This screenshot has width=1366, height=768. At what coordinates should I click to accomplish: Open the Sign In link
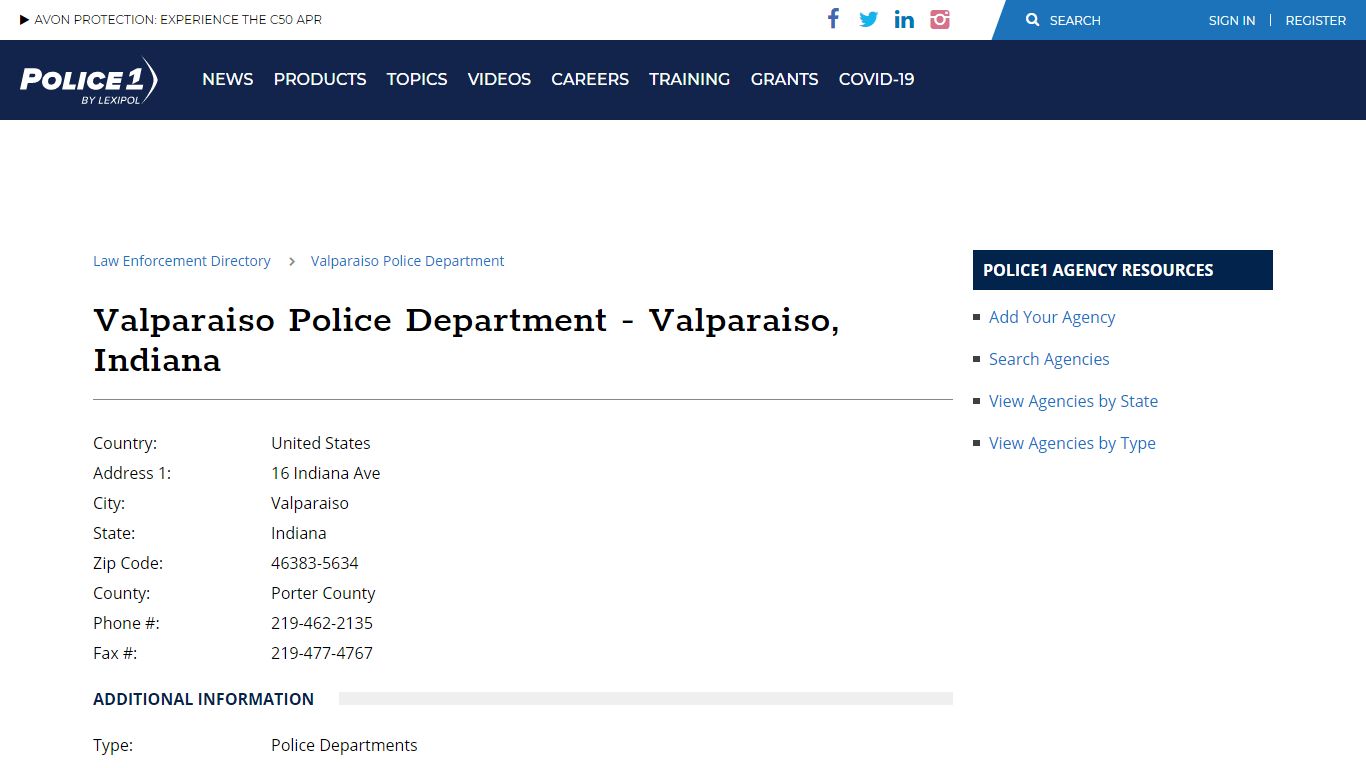(x=1232, y=20)
